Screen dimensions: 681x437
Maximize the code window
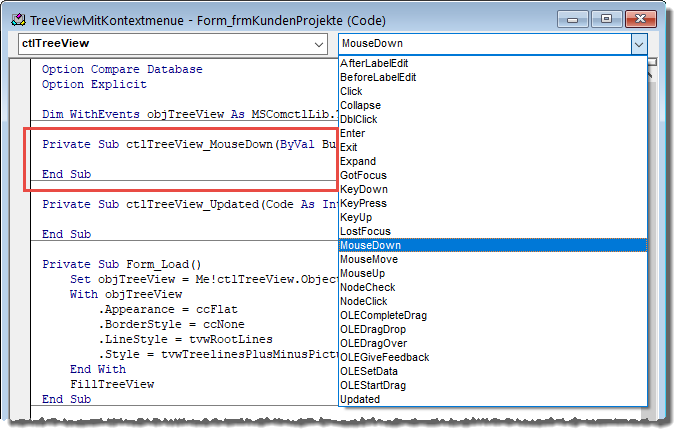(605, 17)
